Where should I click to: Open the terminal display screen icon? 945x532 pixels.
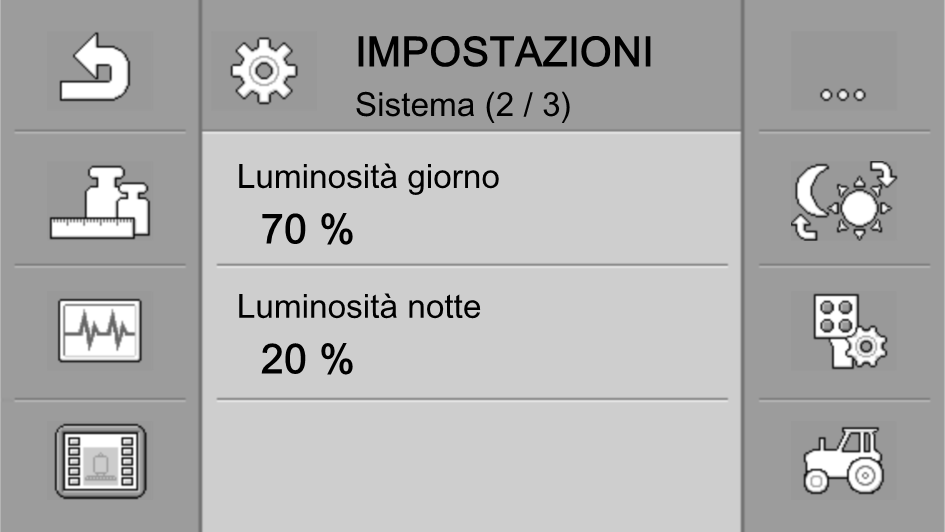click(x=99, y=461)
